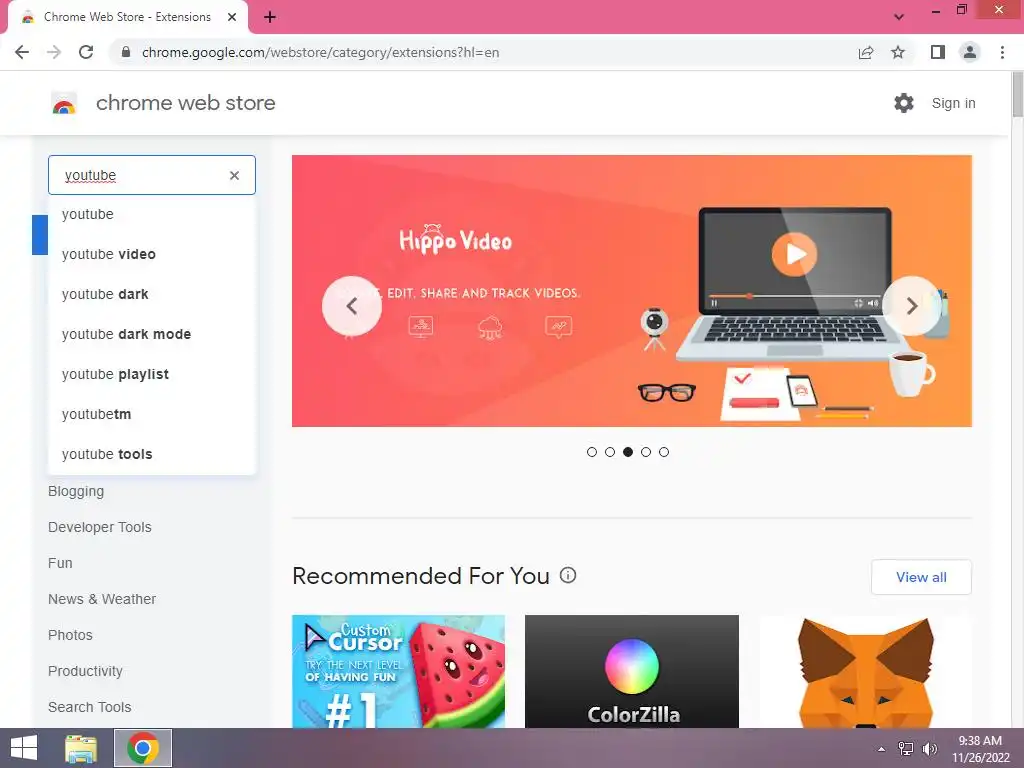
Task: Open the ColorZilla extension card
Action: point(632,671)
